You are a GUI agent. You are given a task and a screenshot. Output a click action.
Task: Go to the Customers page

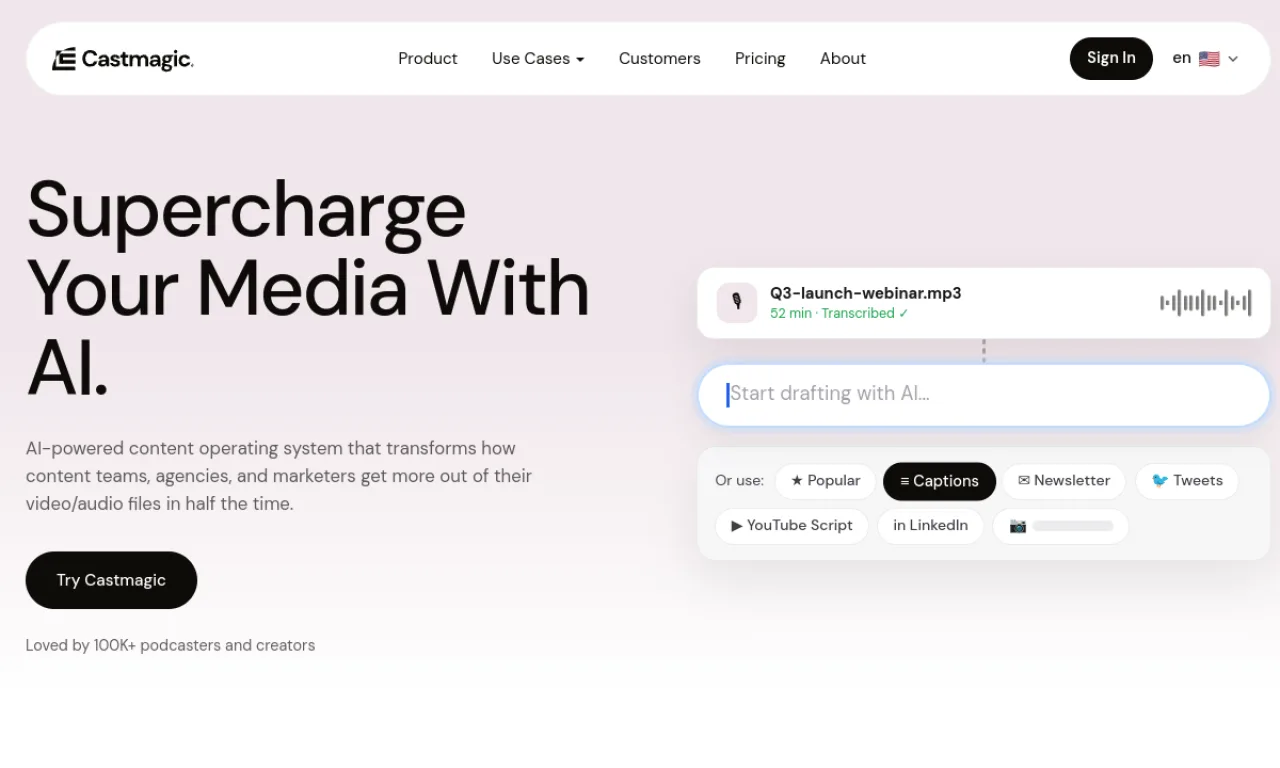[x=659, y=59]
